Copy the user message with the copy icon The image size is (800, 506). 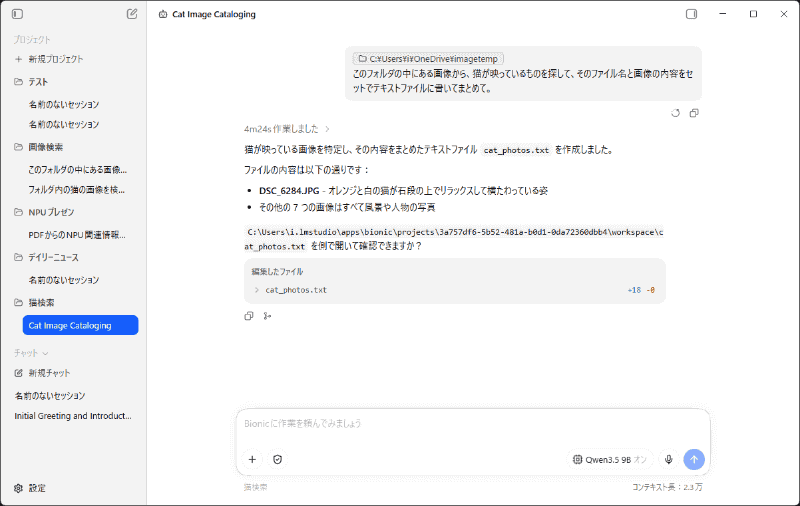(x=694, y=113)
